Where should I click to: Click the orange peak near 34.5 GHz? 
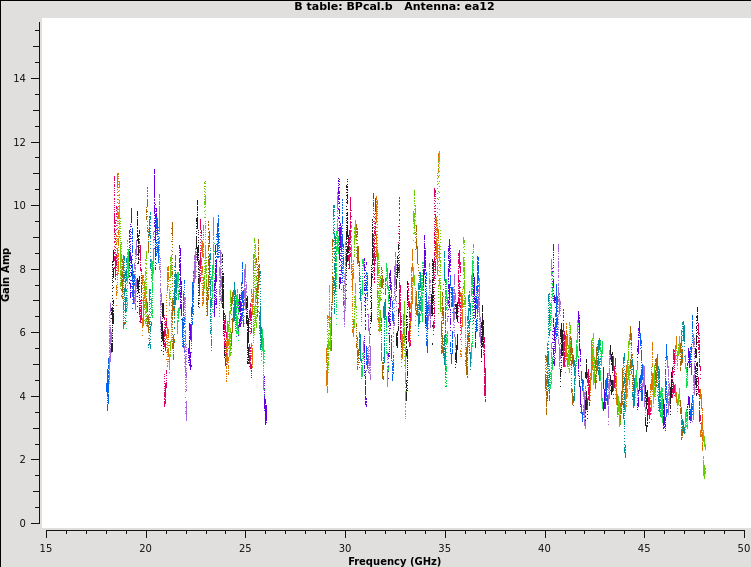coord(438,156)
